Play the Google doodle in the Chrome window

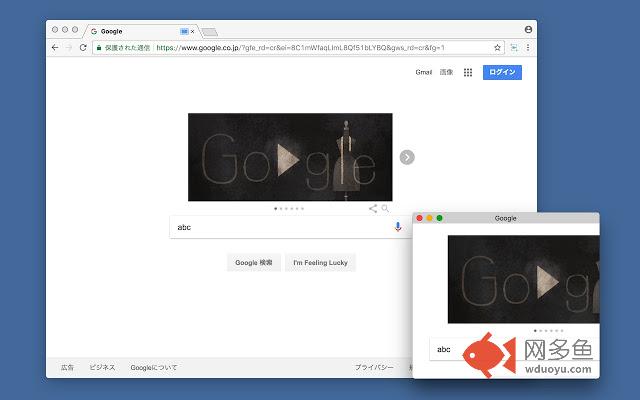tap(288, 160)
